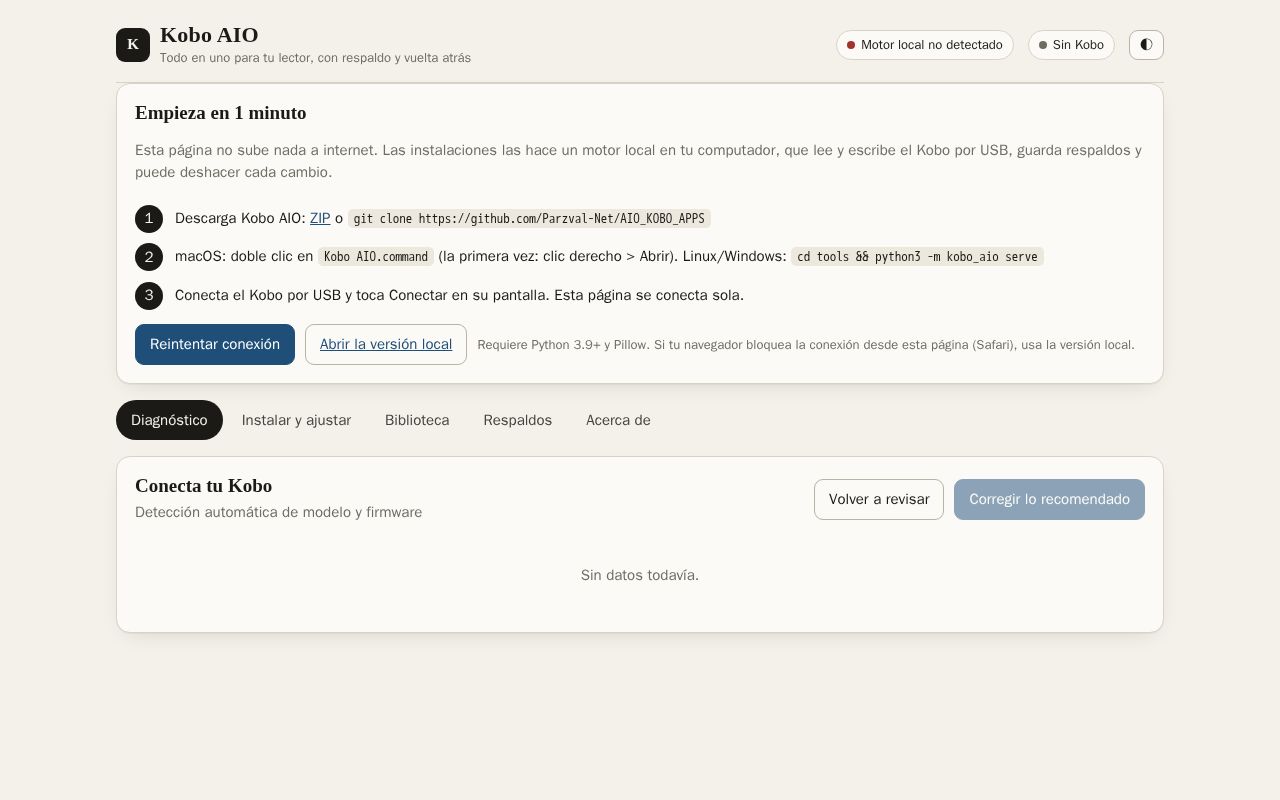
Task: Click the 'Kobo AIO.command' code snippet
Action: (376, 257)
